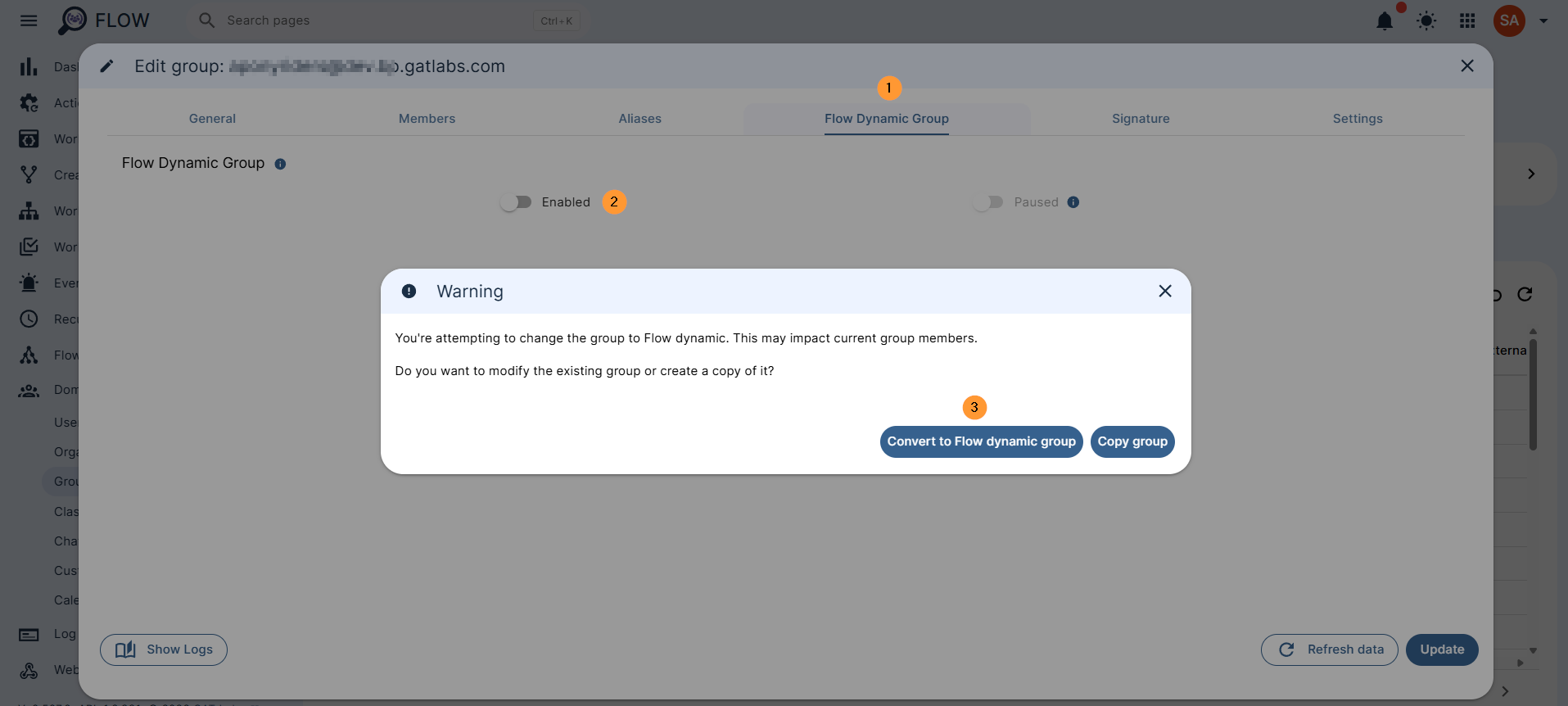1568x706 pixels.
Task: Switch to the Members tab
Action: (x=427, y=119)
